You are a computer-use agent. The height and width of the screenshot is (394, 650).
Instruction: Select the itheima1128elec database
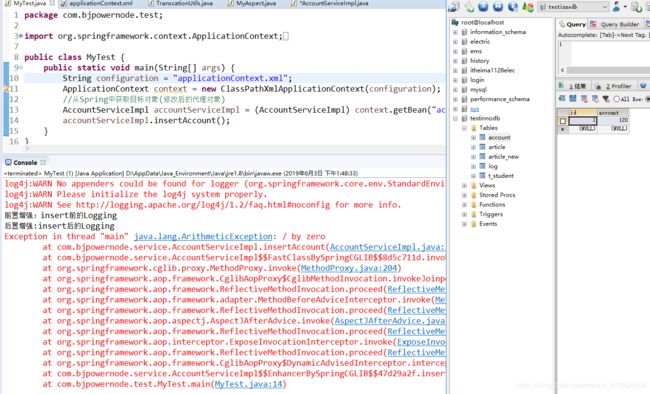492,70
